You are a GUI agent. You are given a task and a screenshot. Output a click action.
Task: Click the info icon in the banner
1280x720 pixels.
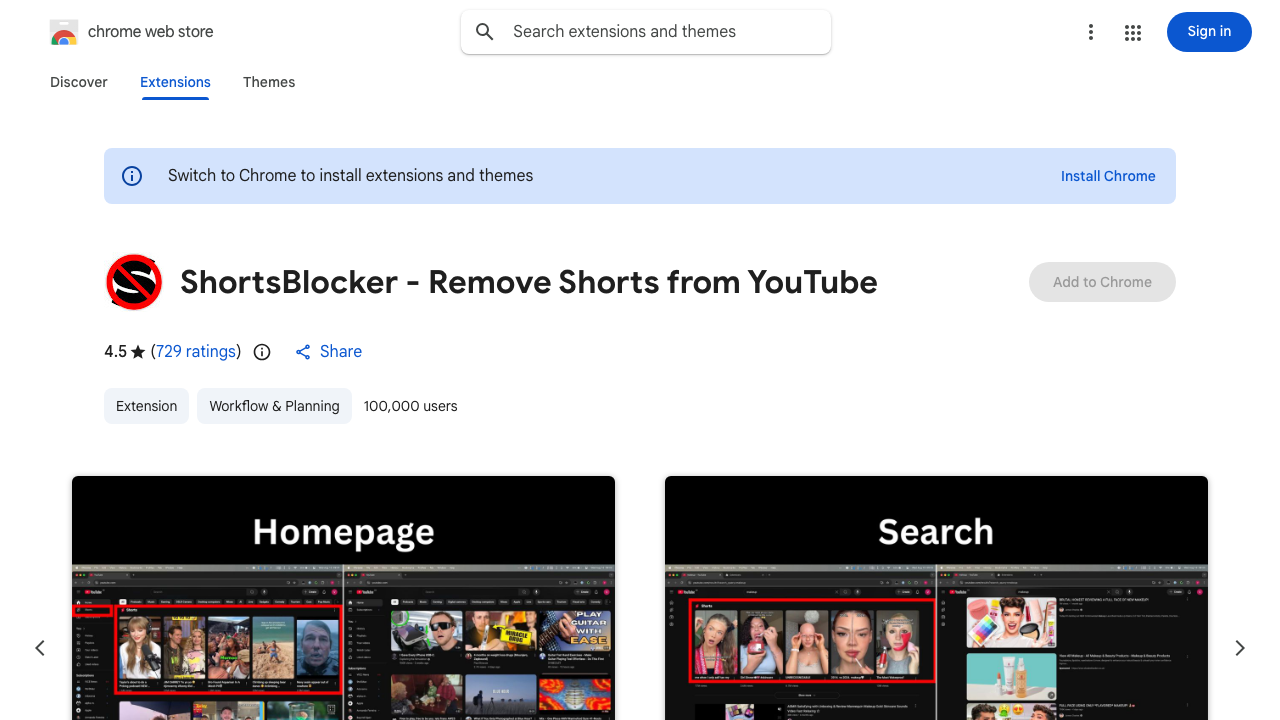coord(131,176)
